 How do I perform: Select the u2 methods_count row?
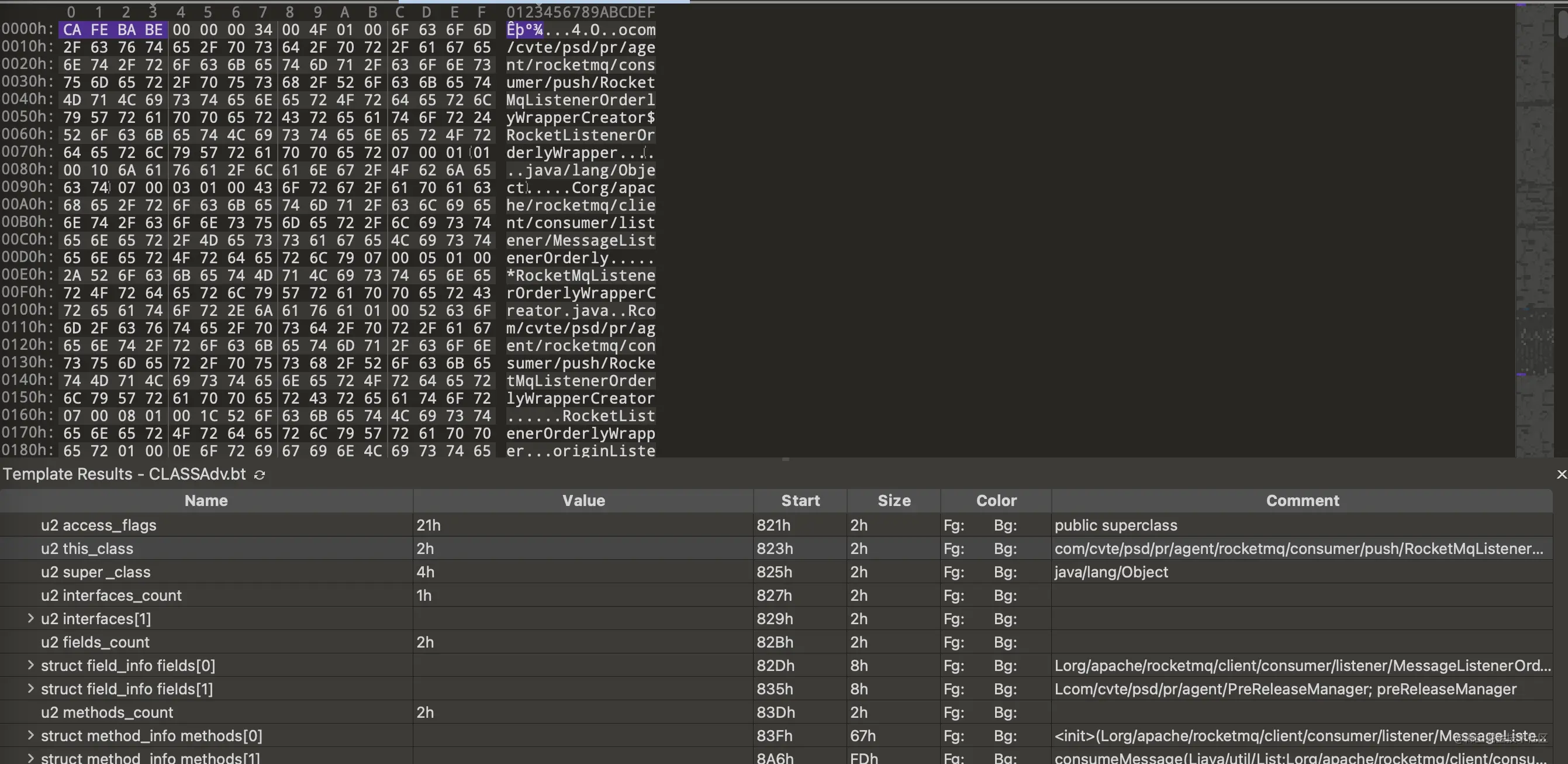776,712
